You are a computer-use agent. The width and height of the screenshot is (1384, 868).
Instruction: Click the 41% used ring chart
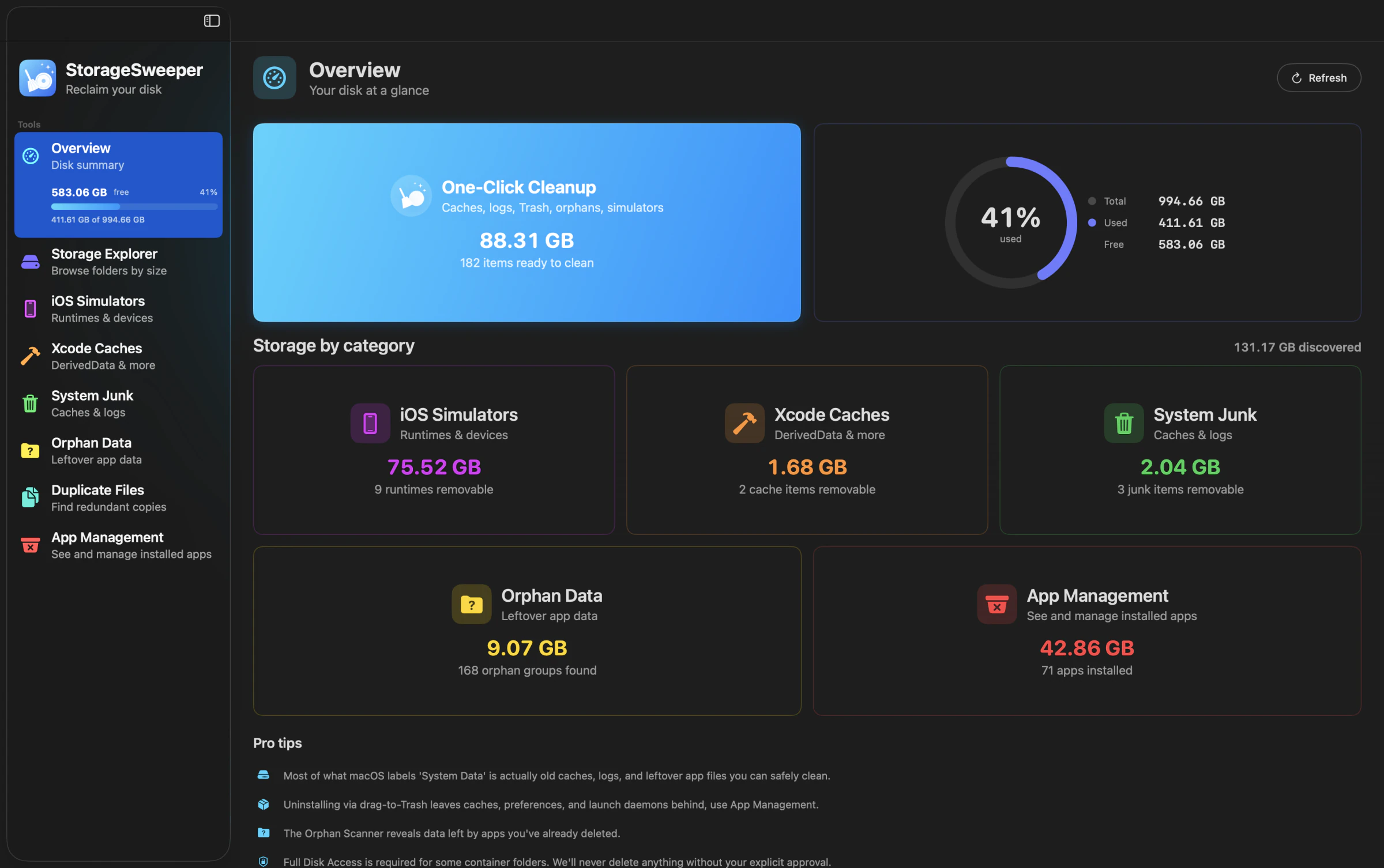[1010, 222]
